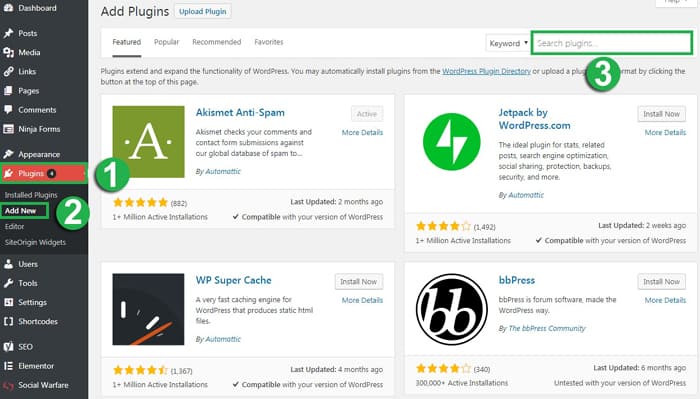Click the WP Super Cache plugin thumbnail
700x399 pixels.
pos(148,309)
